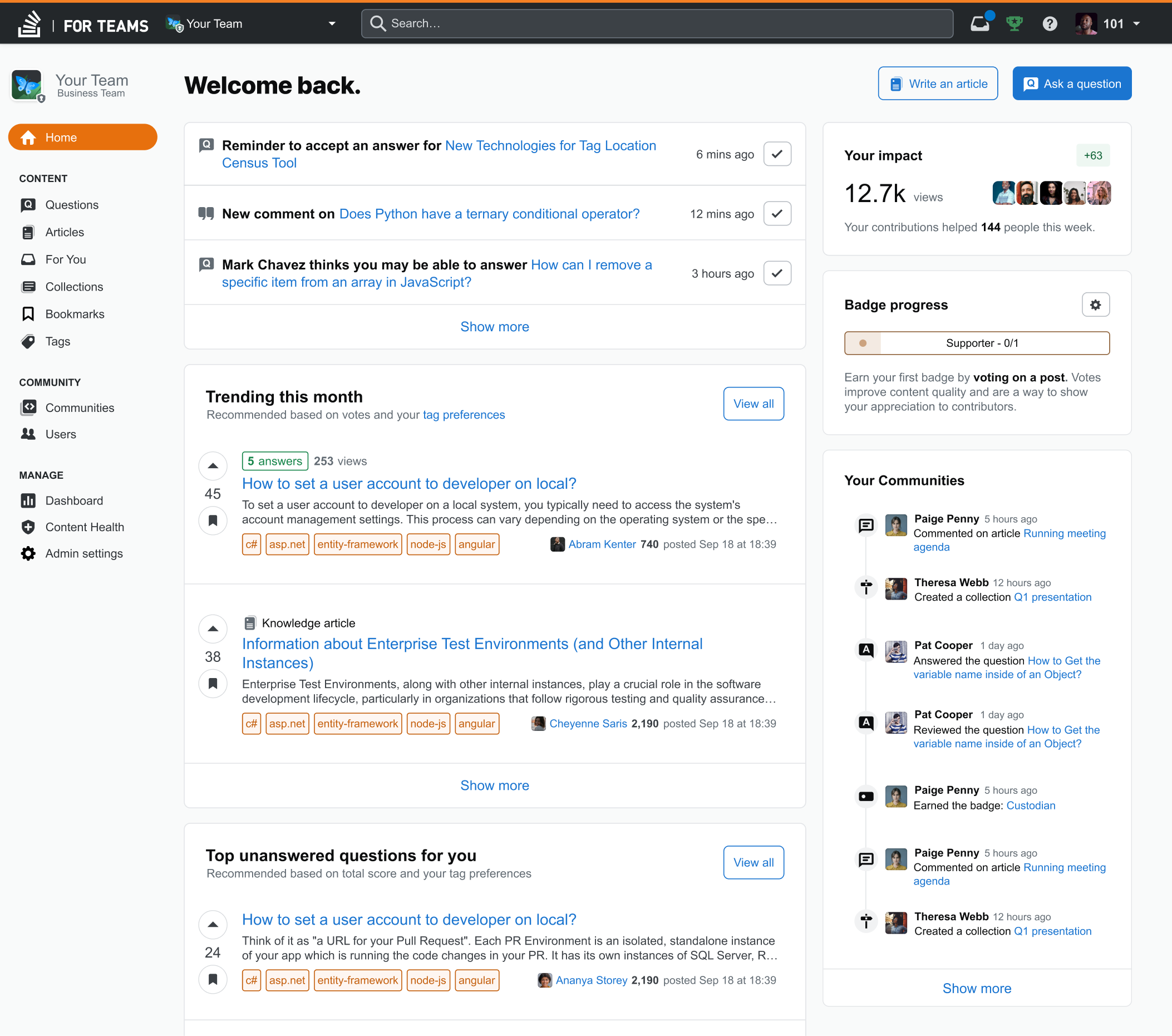Image resolution: width=1172 pixels, height=1036 pixels.
Task: Select the entity-framework tag under Abram Kenter's post
Action: (358, 544)
